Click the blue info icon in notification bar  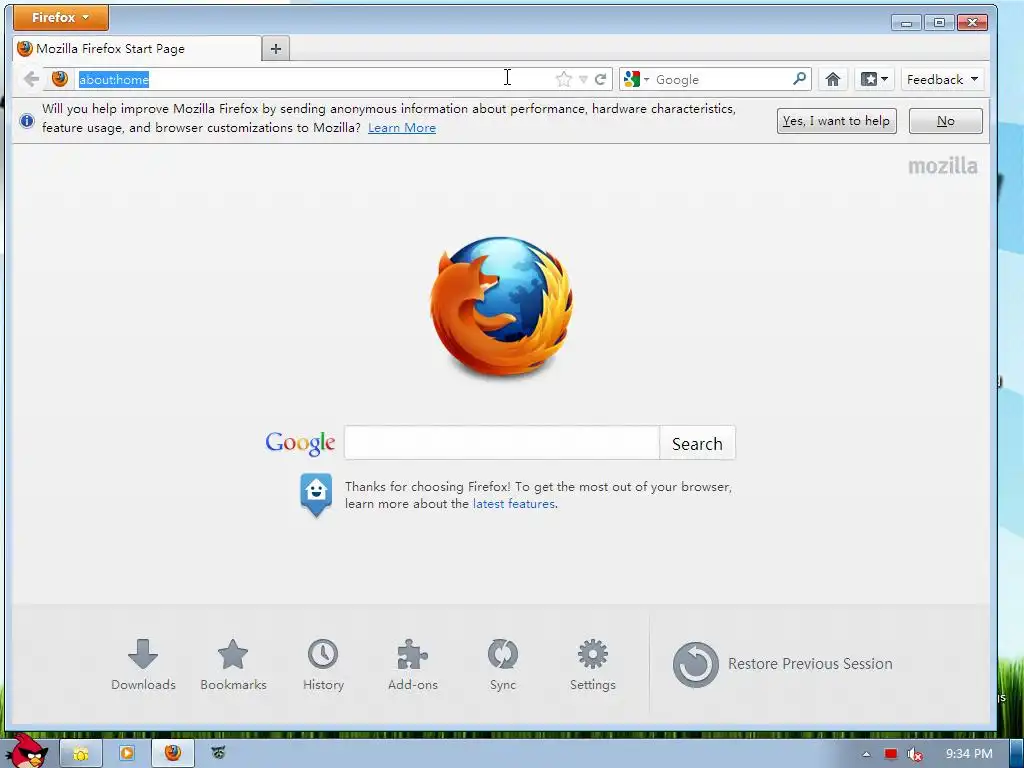(x=27, y=121)
